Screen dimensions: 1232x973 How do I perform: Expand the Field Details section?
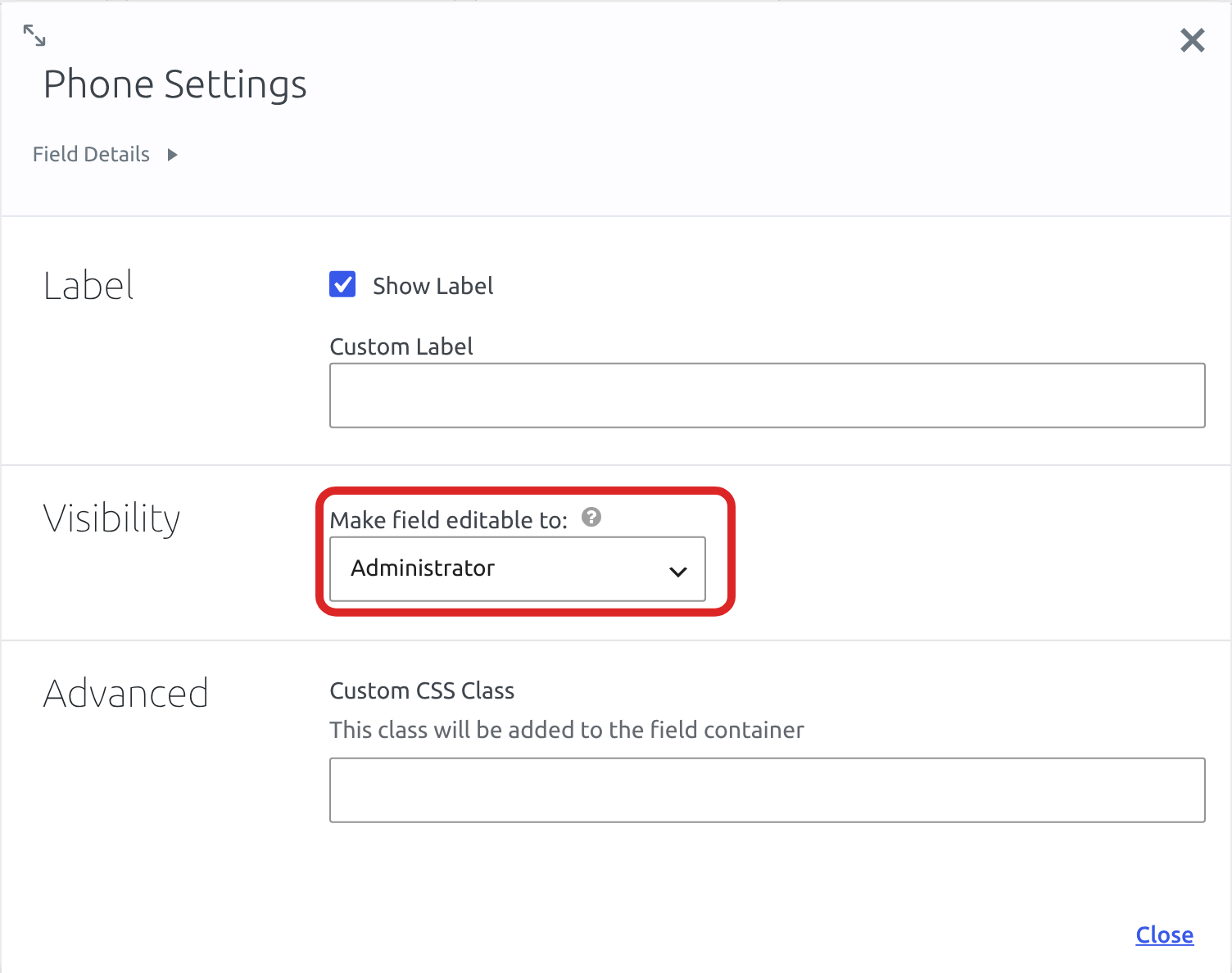click(105, 154)
